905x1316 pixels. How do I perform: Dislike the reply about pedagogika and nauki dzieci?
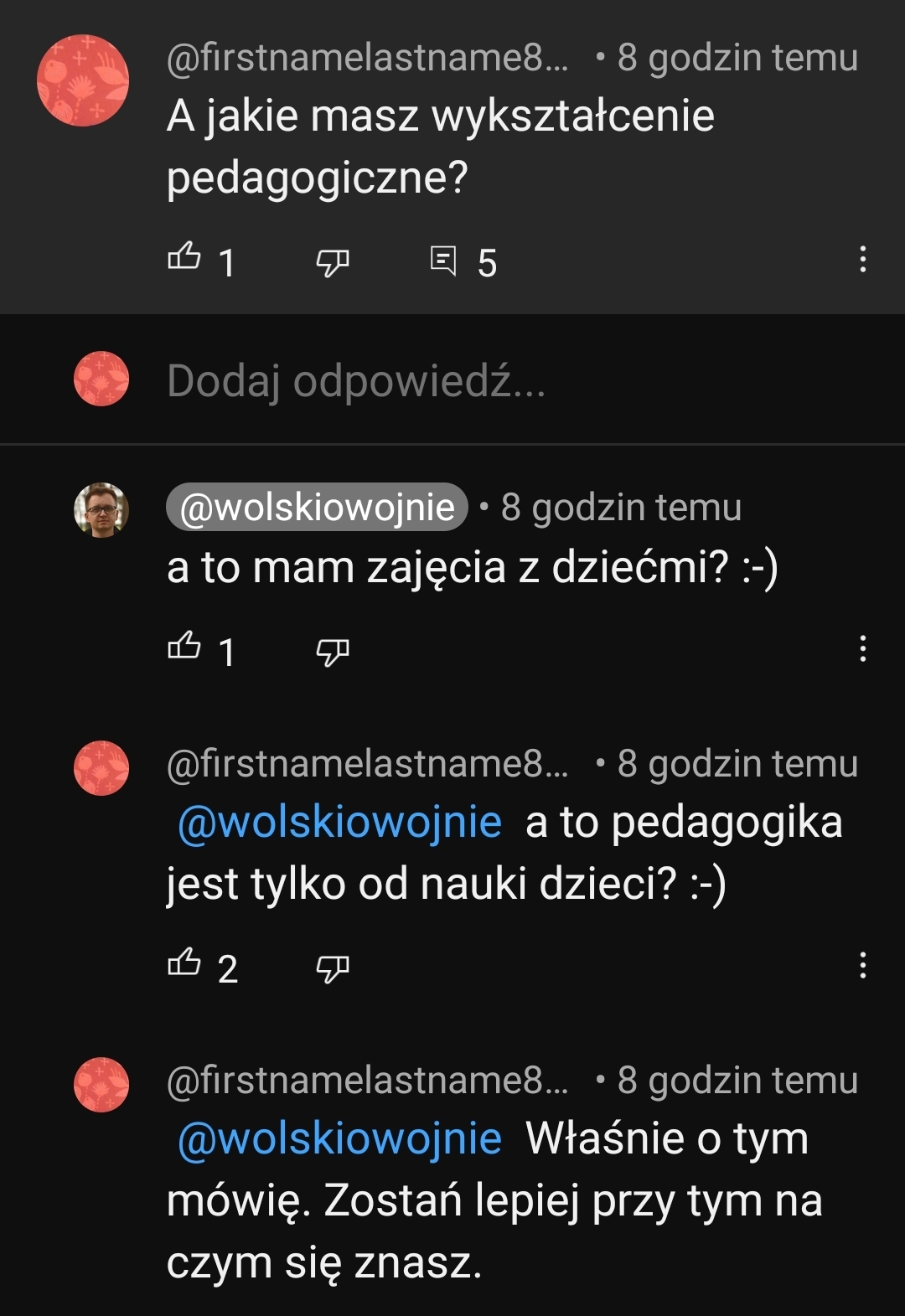point(332,968)
